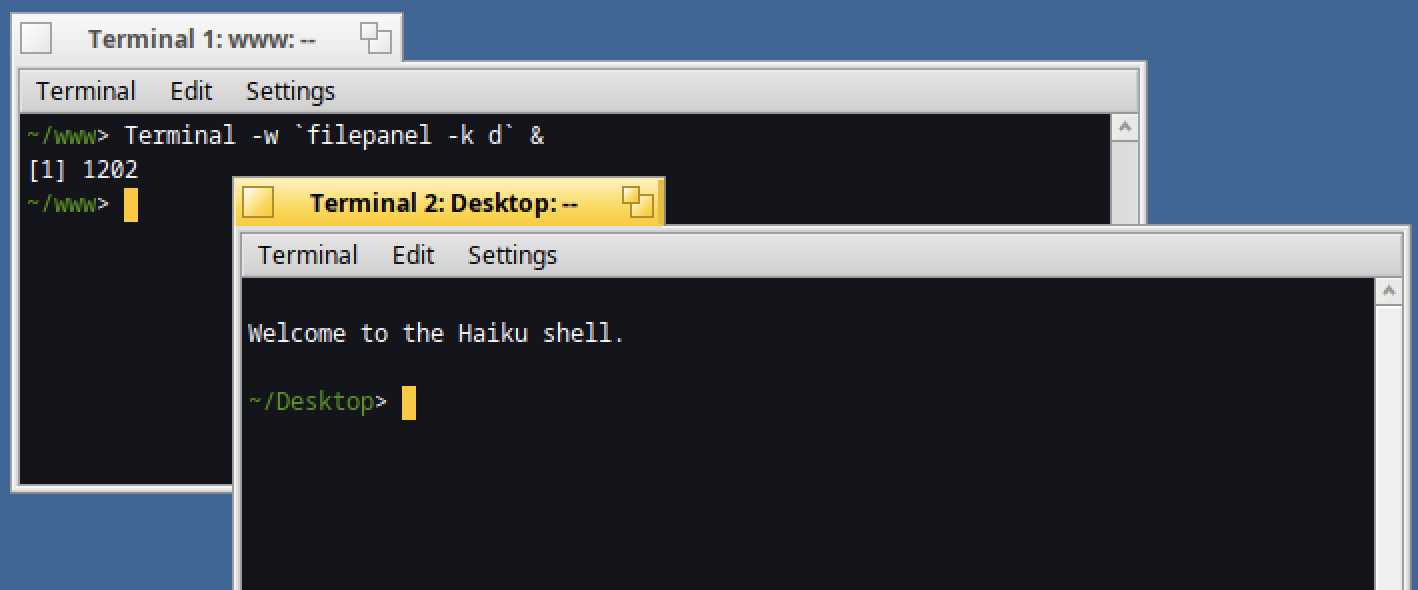Image resolution: width=1418 pixels, height=590 pixels.
Task: Open Settings menu in Terminal 2 window
Action: click(512, 255)
